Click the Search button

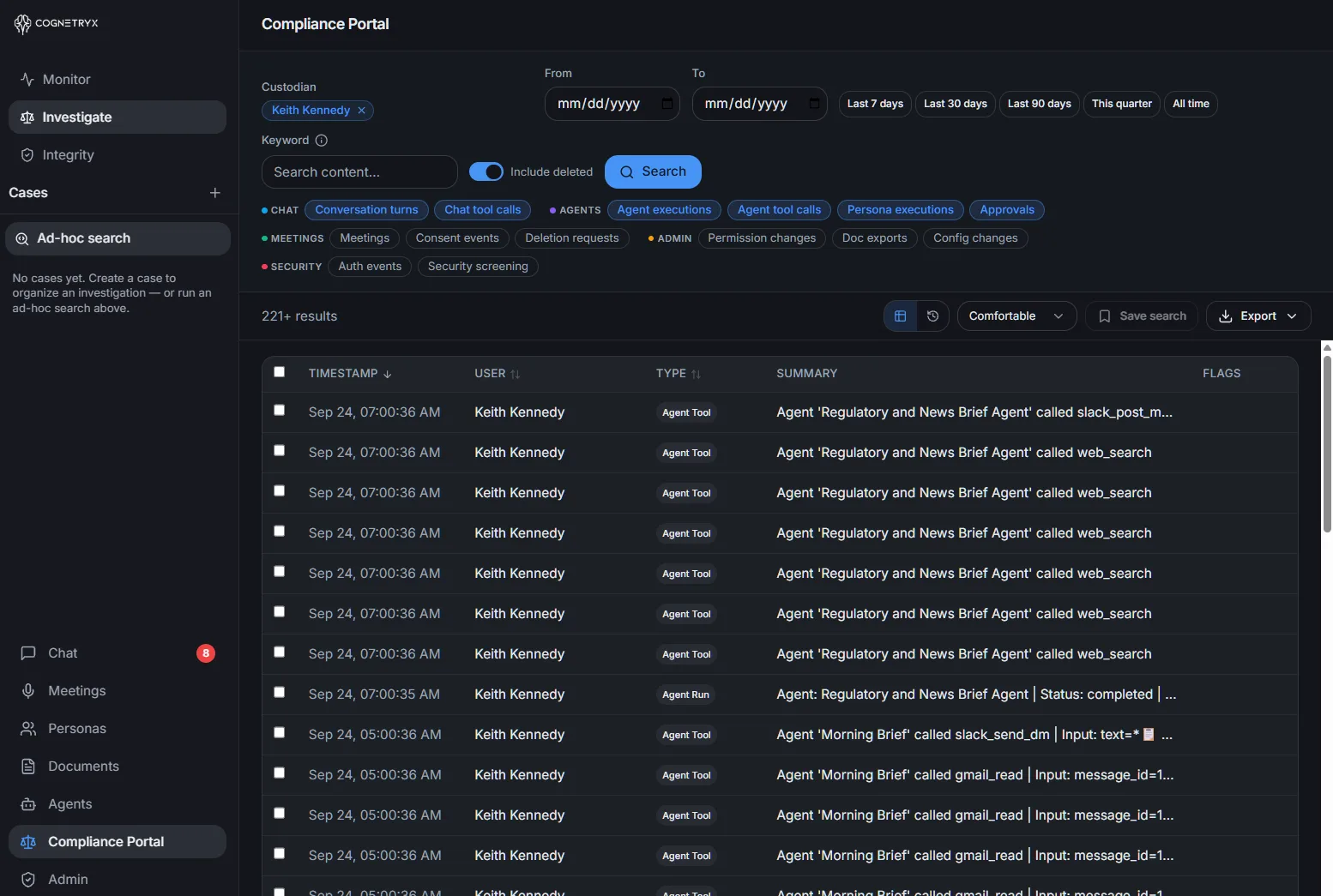point(653,171)
